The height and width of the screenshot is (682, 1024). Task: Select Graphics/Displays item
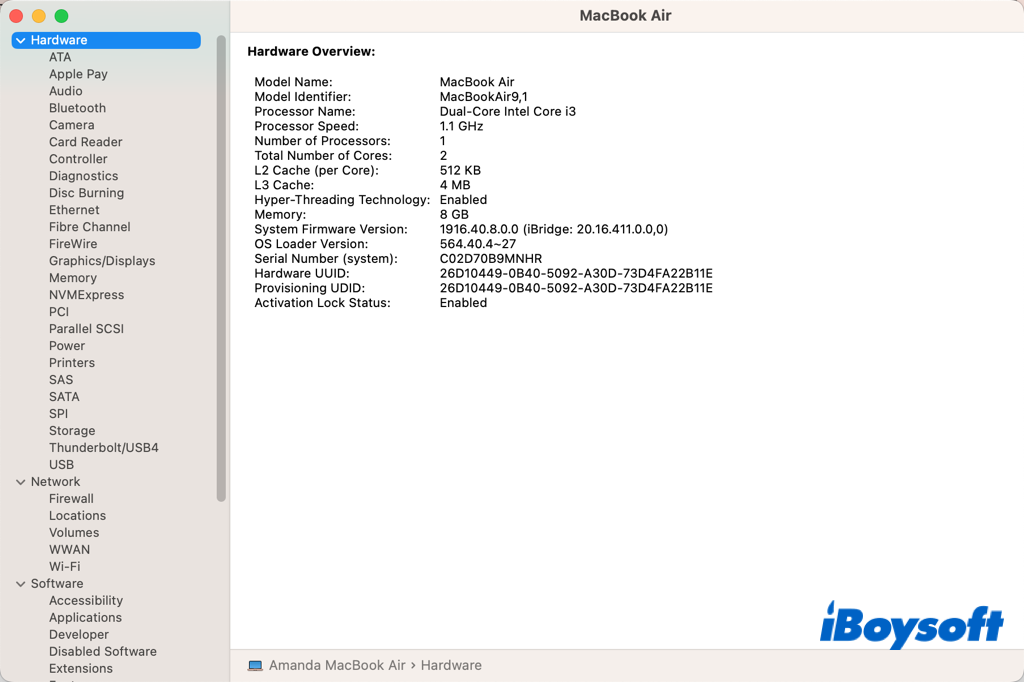coord(102,261)
